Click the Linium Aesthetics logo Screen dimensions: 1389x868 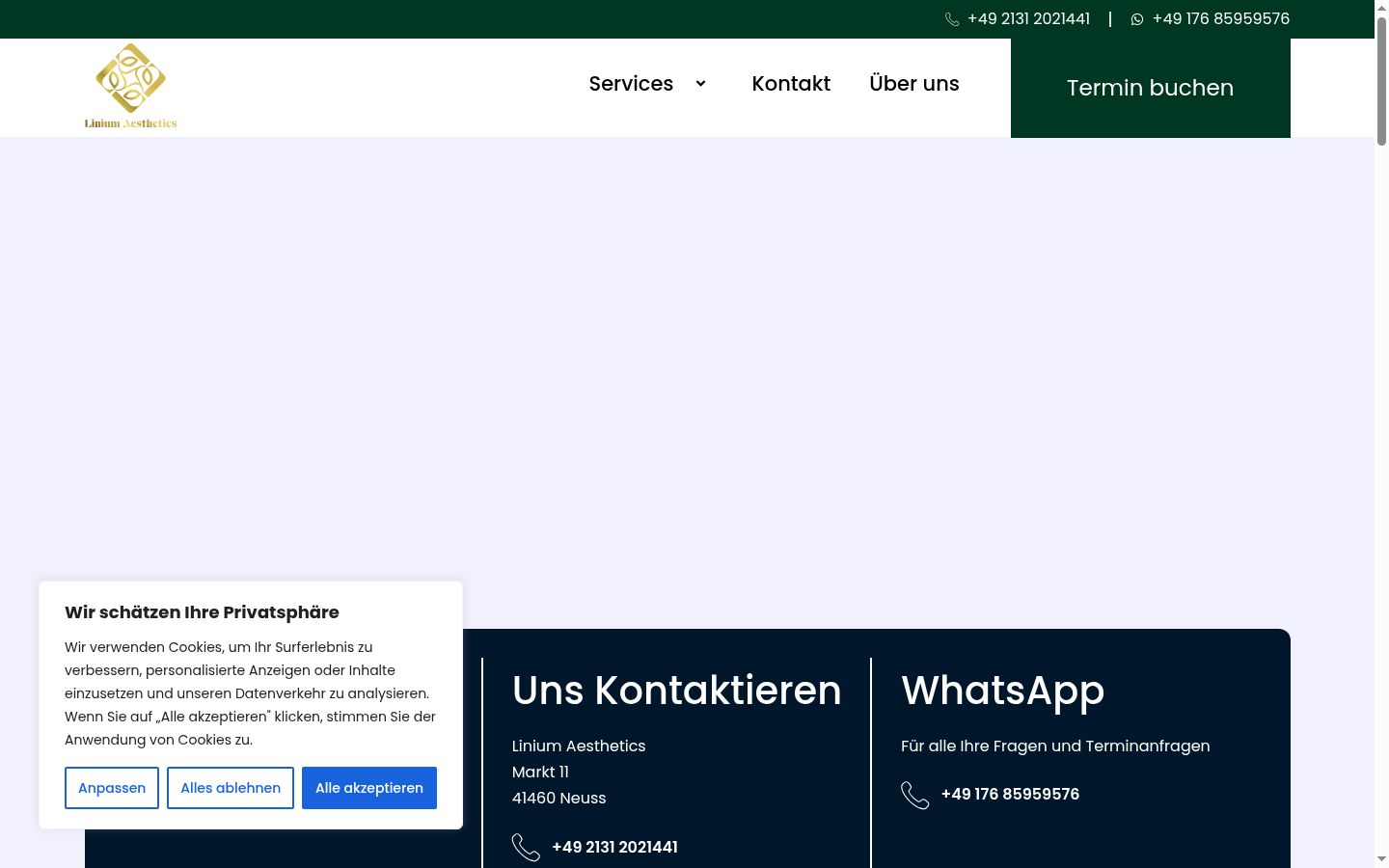pyautogui.click(x=130, y=86)
